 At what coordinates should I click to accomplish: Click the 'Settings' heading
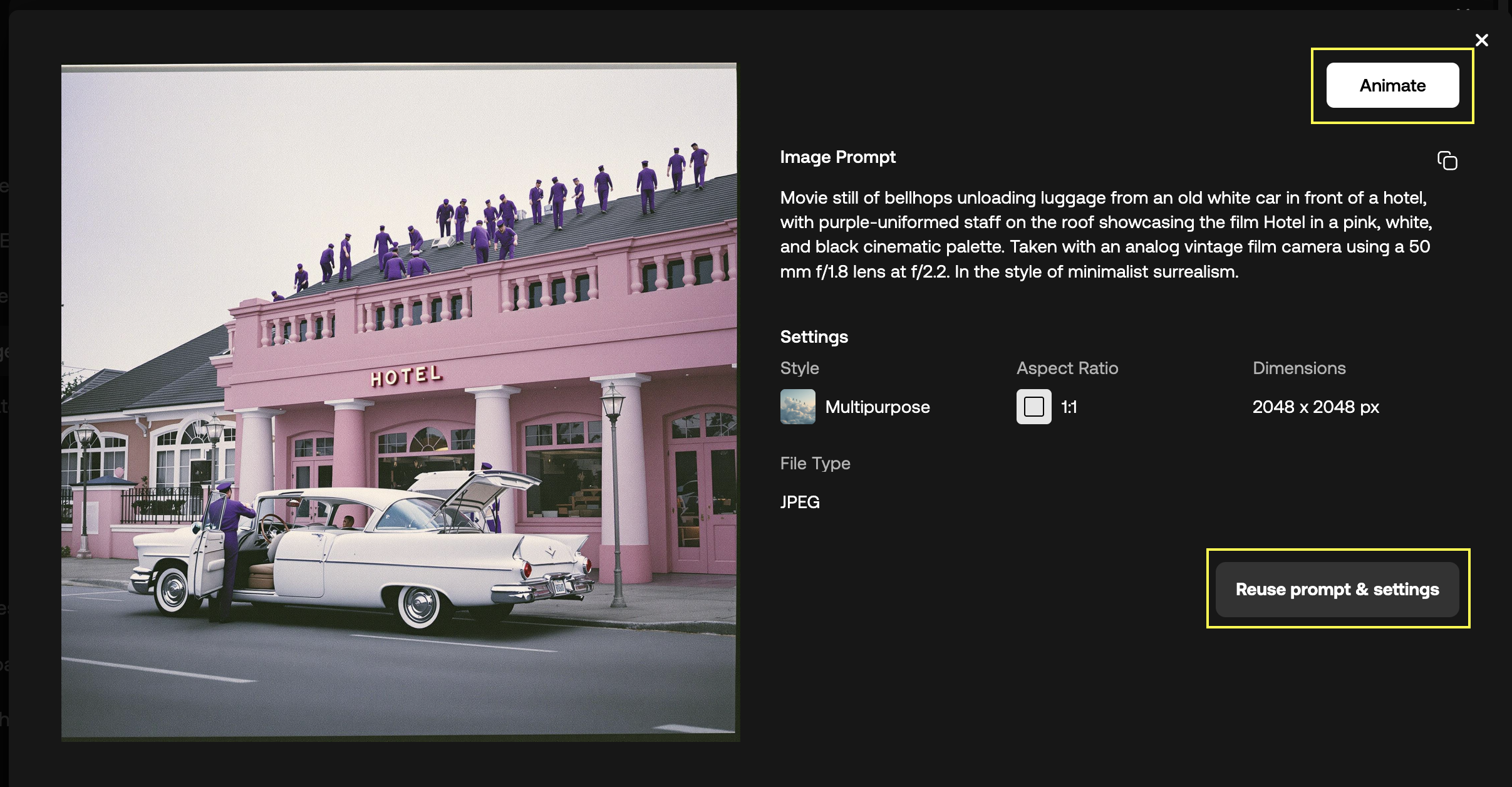(x=814, y=336)
